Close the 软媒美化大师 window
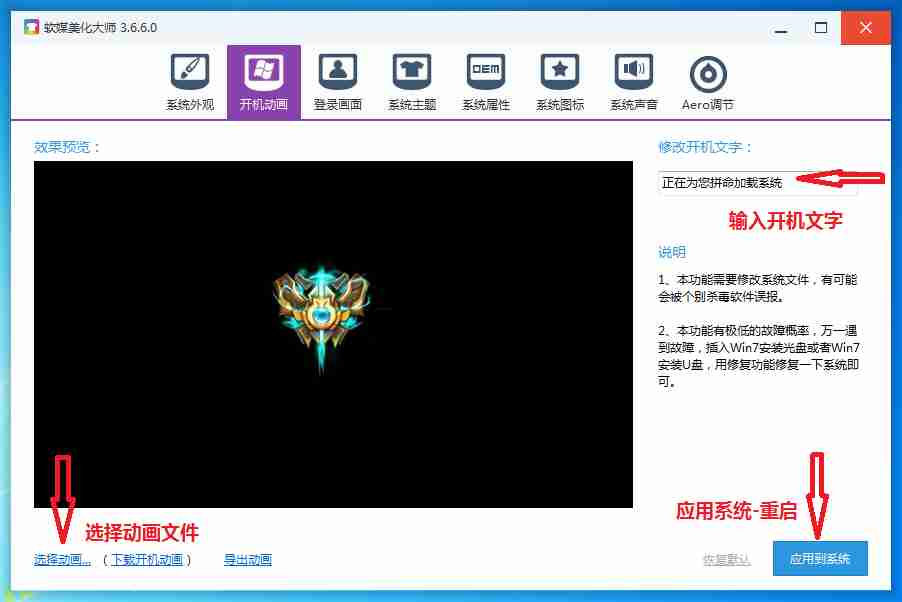The image size is (902, 602). pos(864,29)
